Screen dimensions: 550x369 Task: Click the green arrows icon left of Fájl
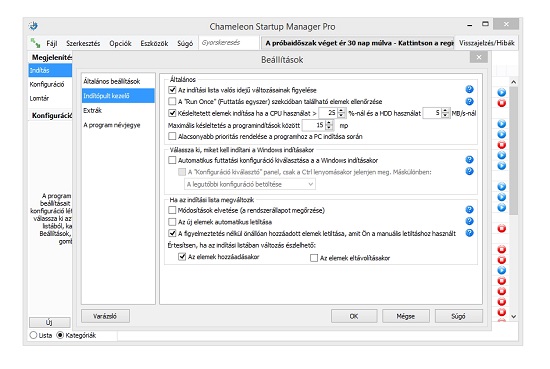(35, 43)
